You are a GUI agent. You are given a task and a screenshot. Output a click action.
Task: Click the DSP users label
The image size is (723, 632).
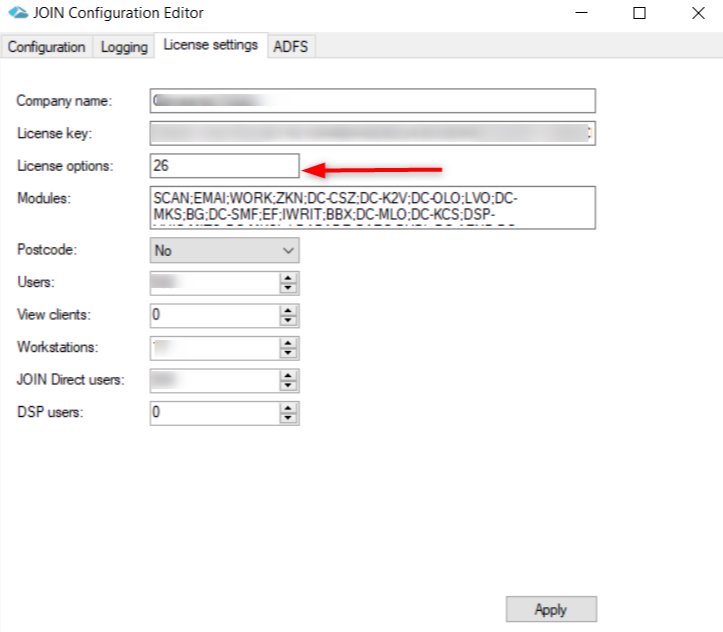point(50,412)
